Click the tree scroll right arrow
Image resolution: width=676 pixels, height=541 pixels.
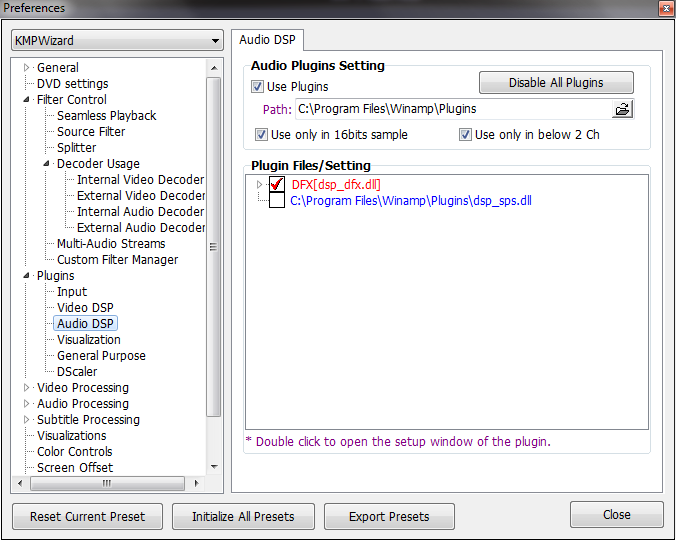coord(197,483)
